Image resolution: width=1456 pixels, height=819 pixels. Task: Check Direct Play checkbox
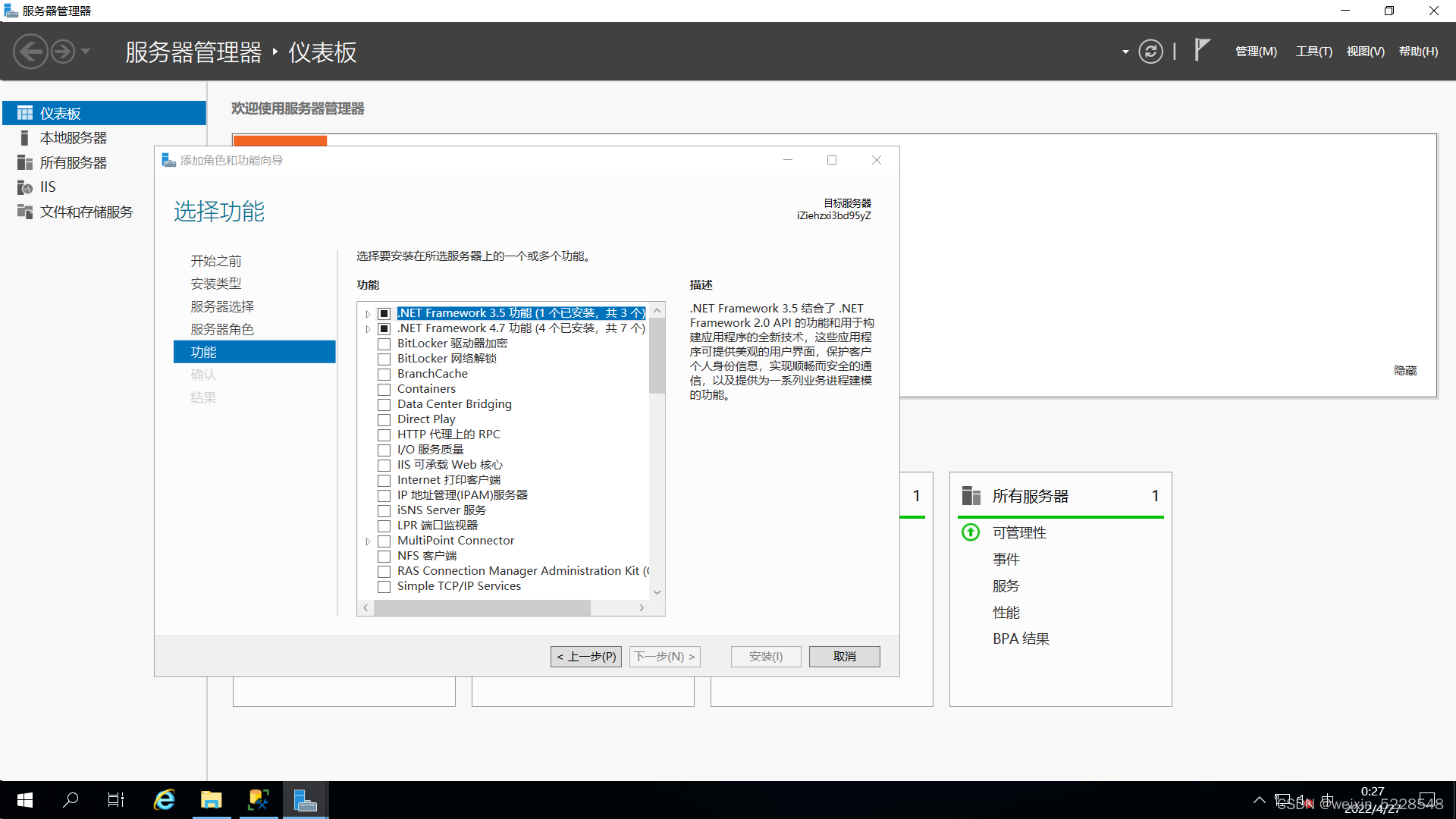tap(384, 420)
